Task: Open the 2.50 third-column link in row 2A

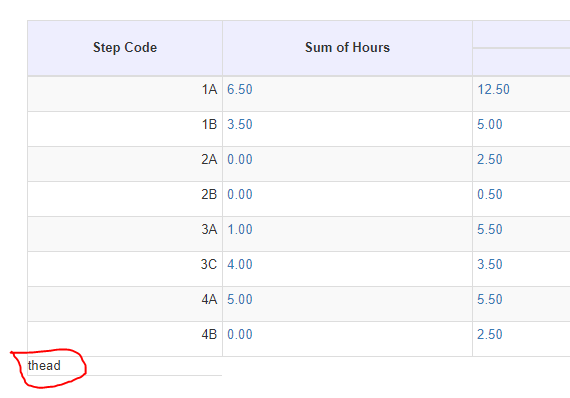Action: tap(490, 159)
